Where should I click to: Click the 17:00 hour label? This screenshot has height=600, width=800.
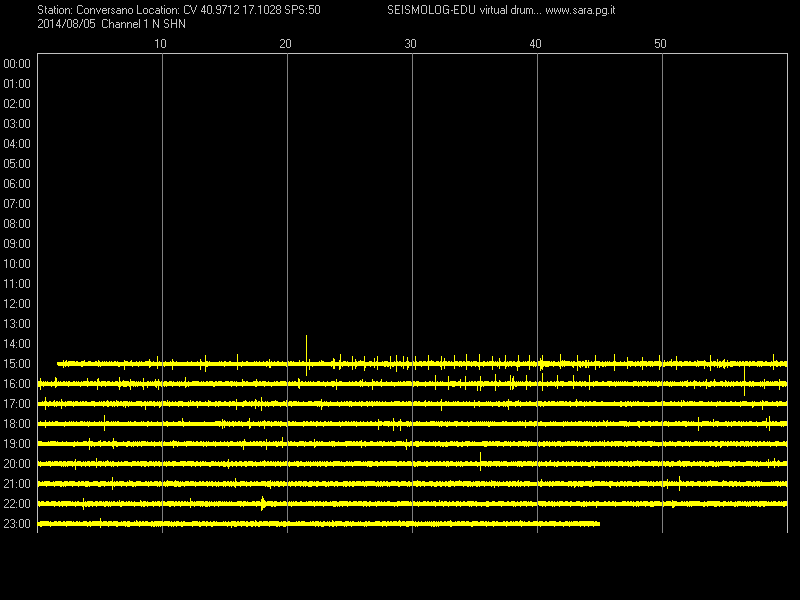pyautogui.click(x=17, y=404)
